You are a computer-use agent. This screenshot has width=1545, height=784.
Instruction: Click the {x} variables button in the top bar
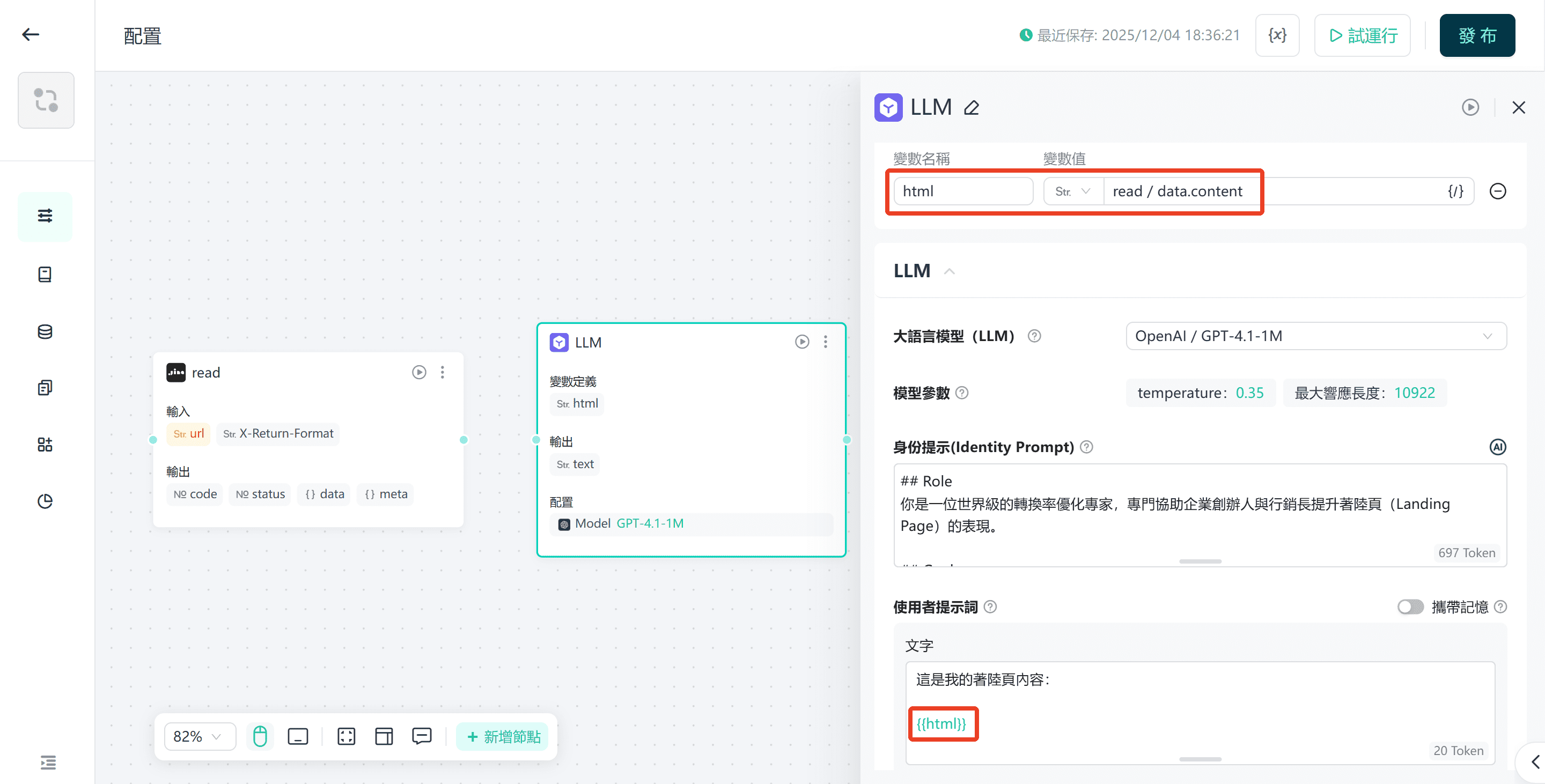(x=1277, y=35)
